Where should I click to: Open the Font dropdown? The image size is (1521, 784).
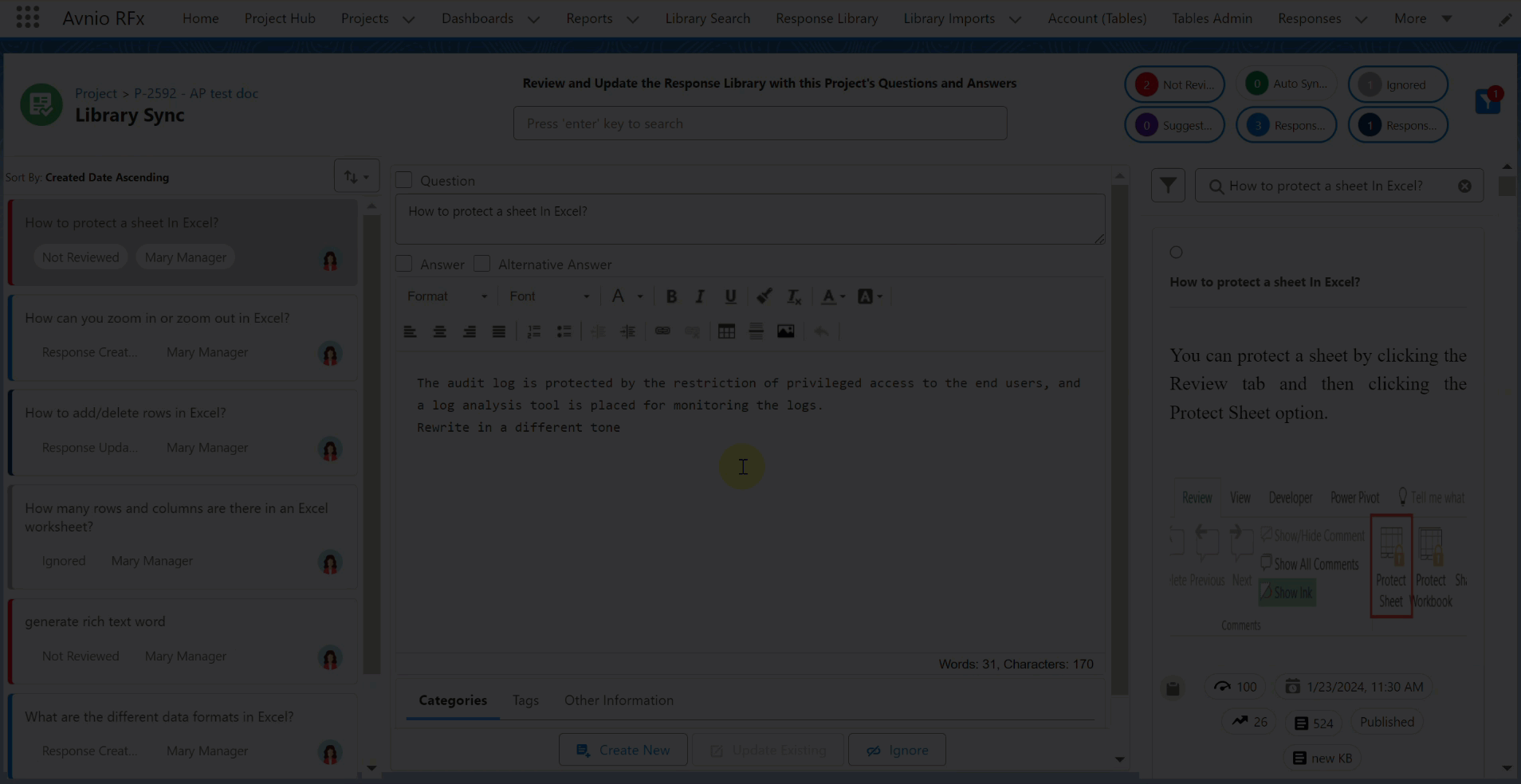[x=549, y=296]
